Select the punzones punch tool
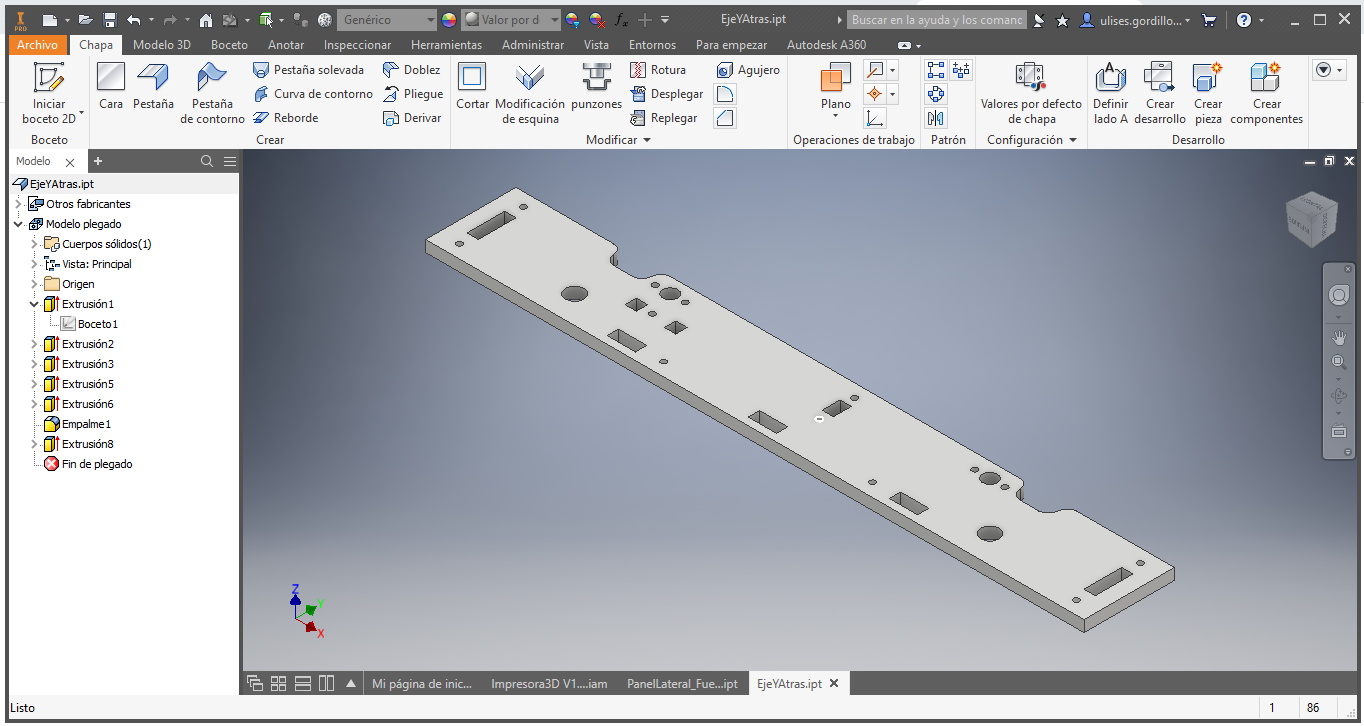The image size is (1364, 726). pos(597,86)
